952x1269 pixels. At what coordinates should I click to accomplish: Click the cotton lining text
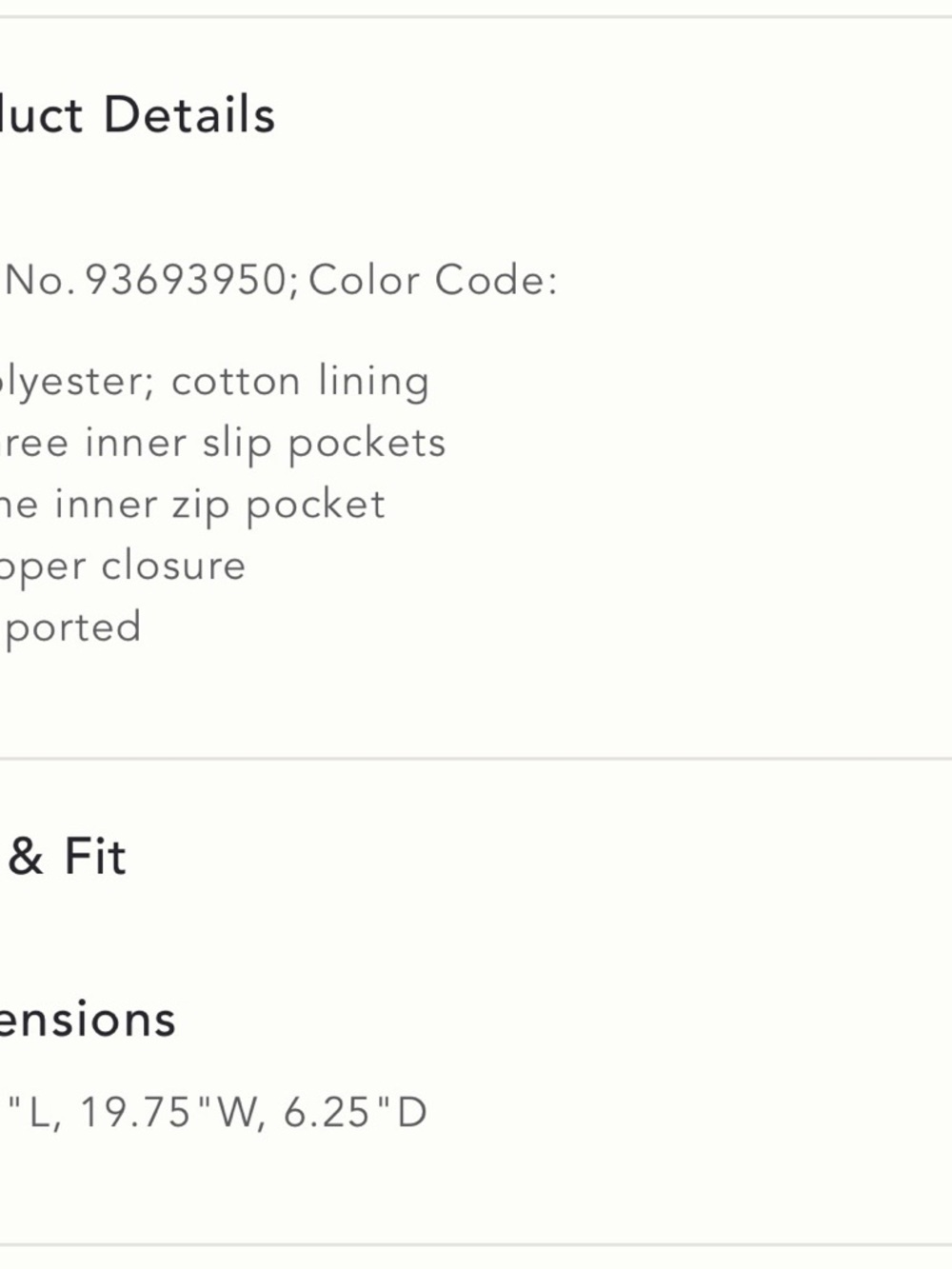coord(300,381)
